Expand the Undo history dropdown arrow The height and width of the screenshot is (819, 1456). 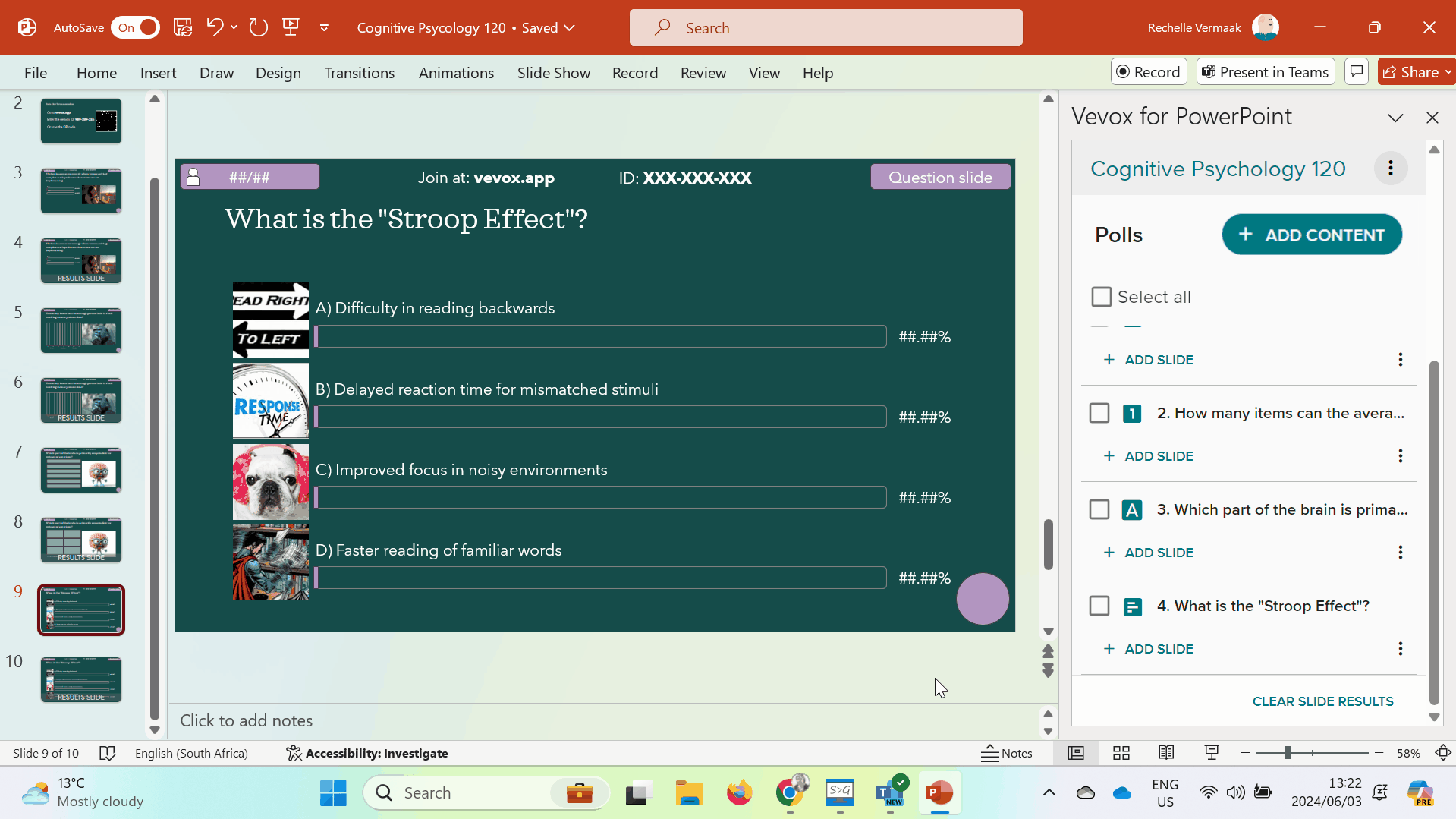point(234,27)
